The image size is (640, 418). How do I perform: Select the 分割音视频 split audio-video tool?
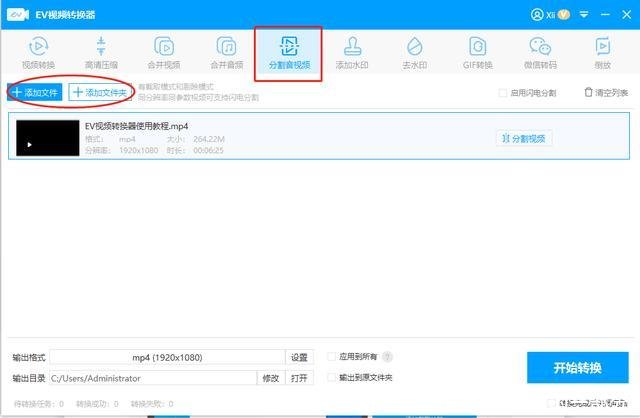[x=289, y=53]
